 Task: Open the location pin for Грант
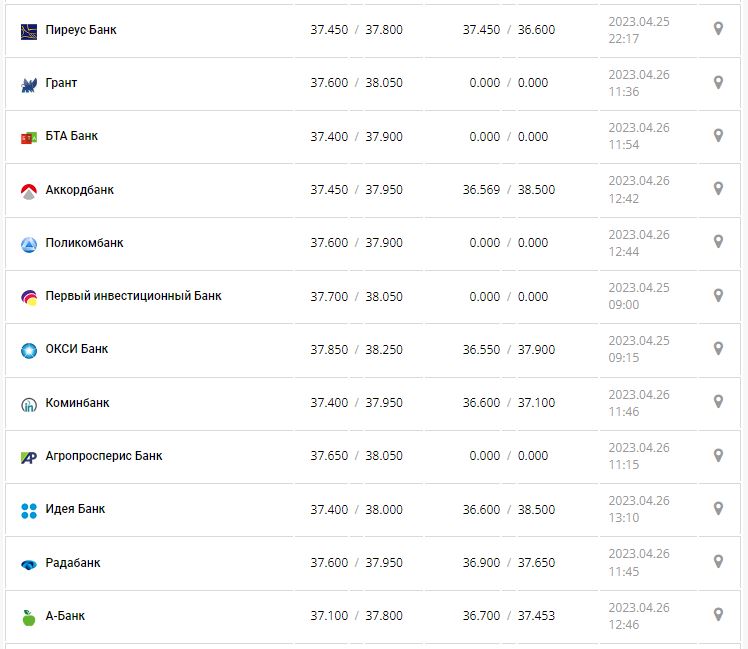[x=718, y=82]
